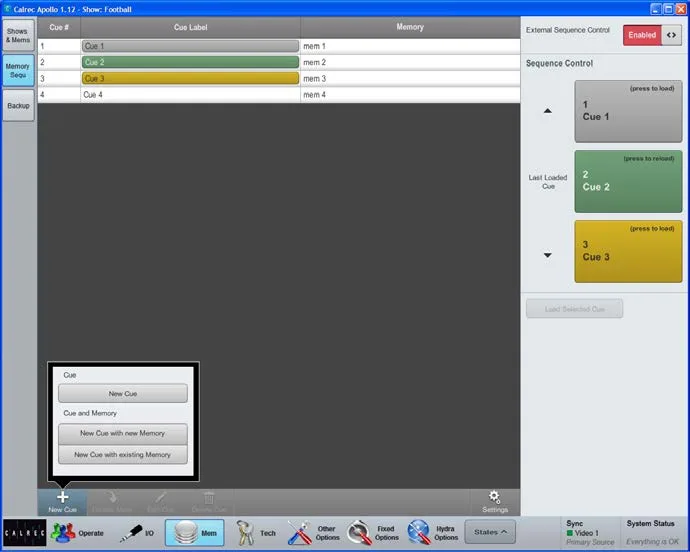Select the green Cue 2 label

190,62
